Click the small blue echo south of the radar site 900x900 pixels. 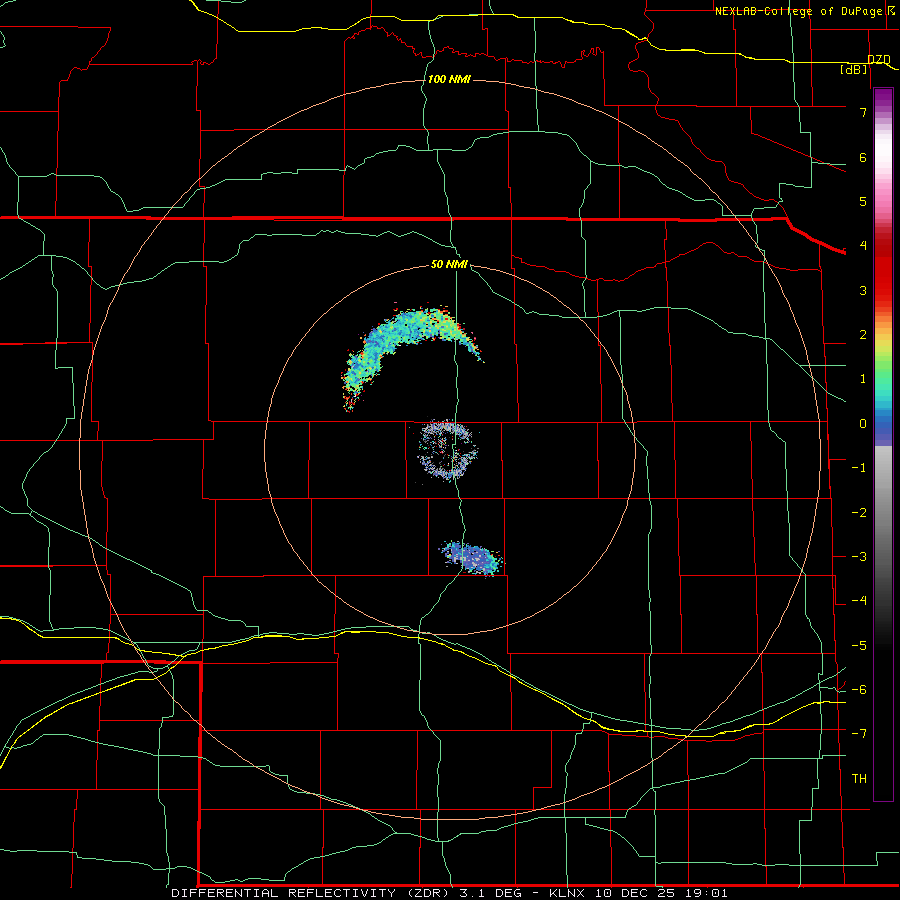click(472, 558)
